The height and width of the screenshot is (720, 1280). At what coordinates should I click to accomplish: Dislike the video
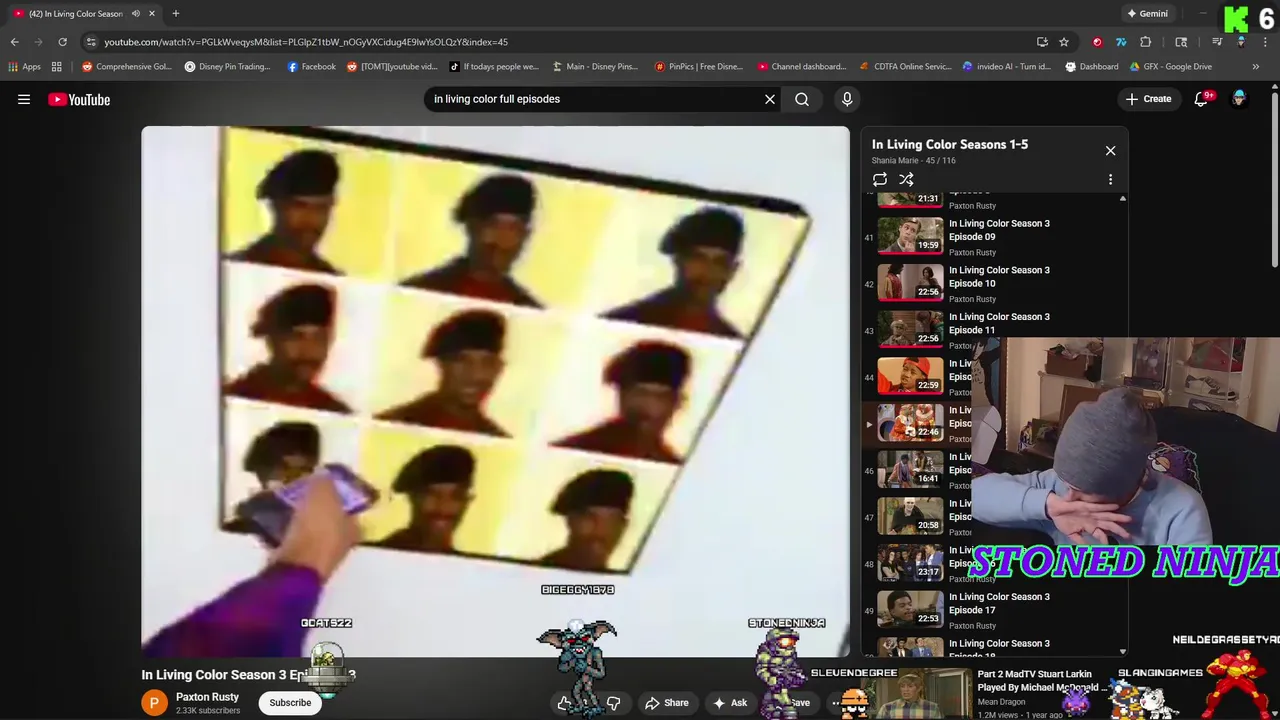[x=614, y=703]
